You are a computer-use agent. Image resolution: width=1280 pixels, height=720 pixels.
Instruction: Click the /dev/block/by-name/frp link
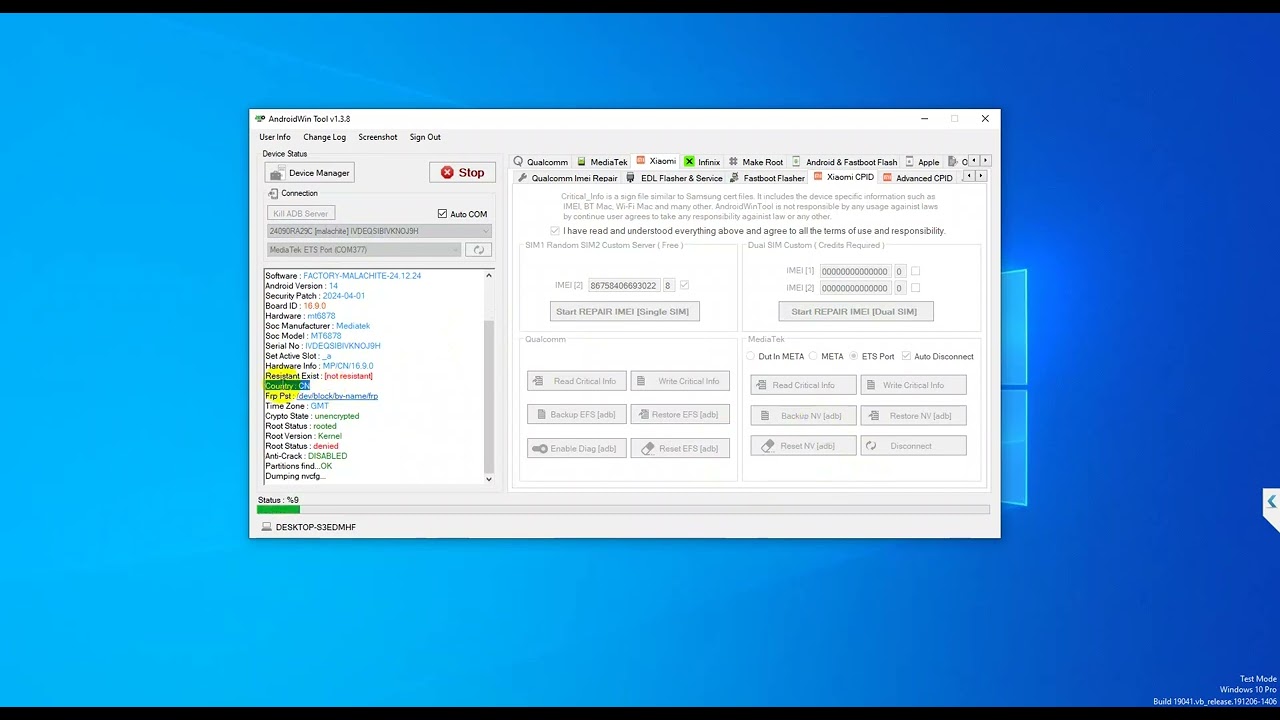(338, 396)
